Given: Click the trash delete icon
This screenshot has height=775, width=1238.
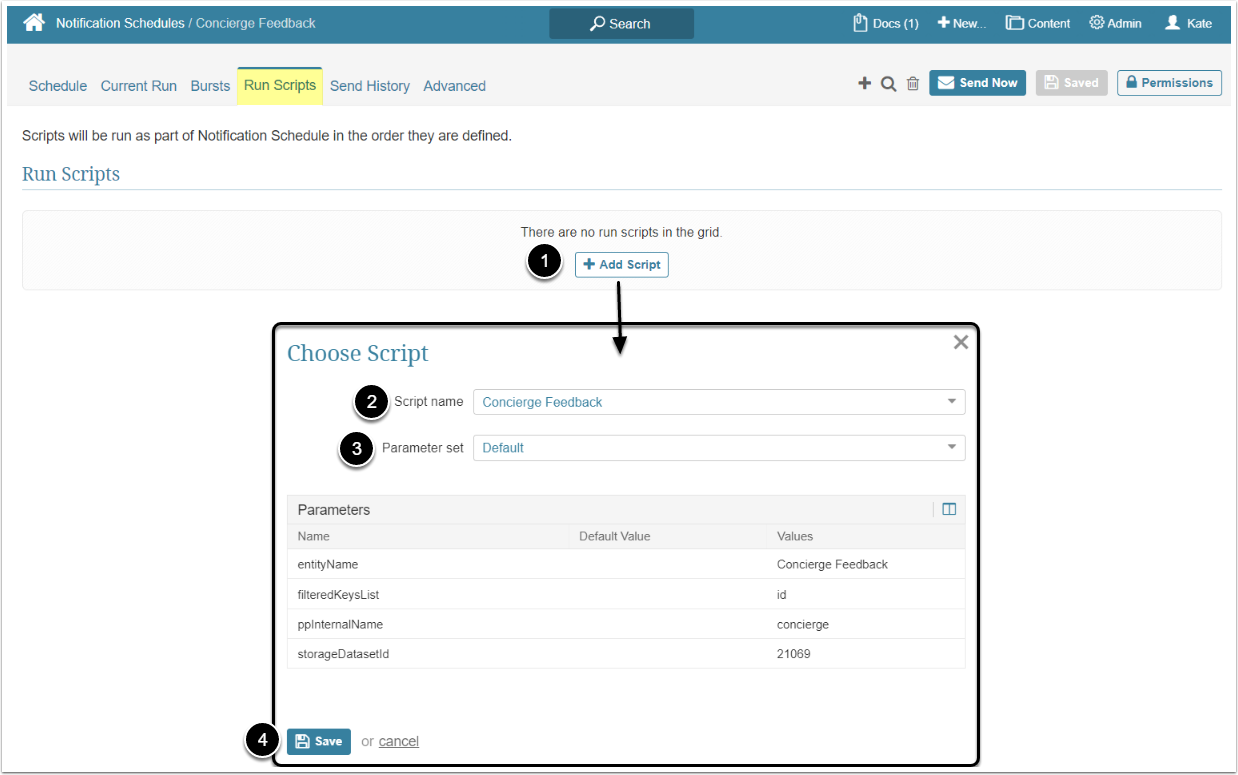Looking at the screenshot, I should [x=913, y=84].
